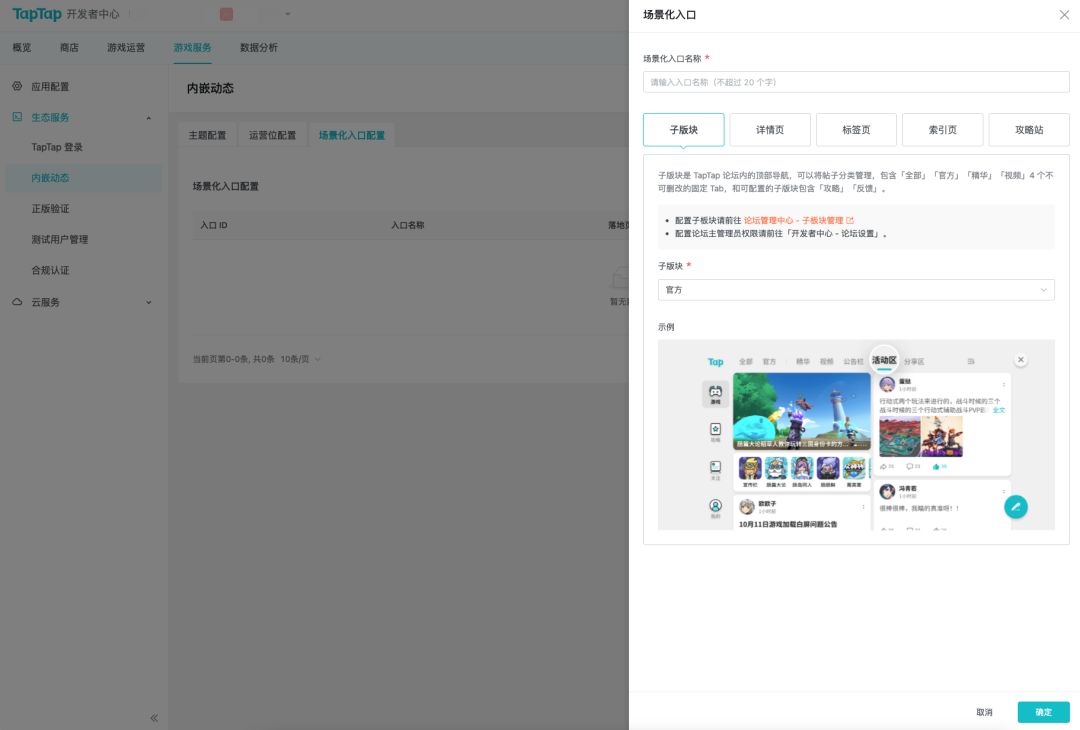The image size is (1080, 730).
Task: Click the 应用配置 gear icon in sidebar
Action: tap(17, 87)
